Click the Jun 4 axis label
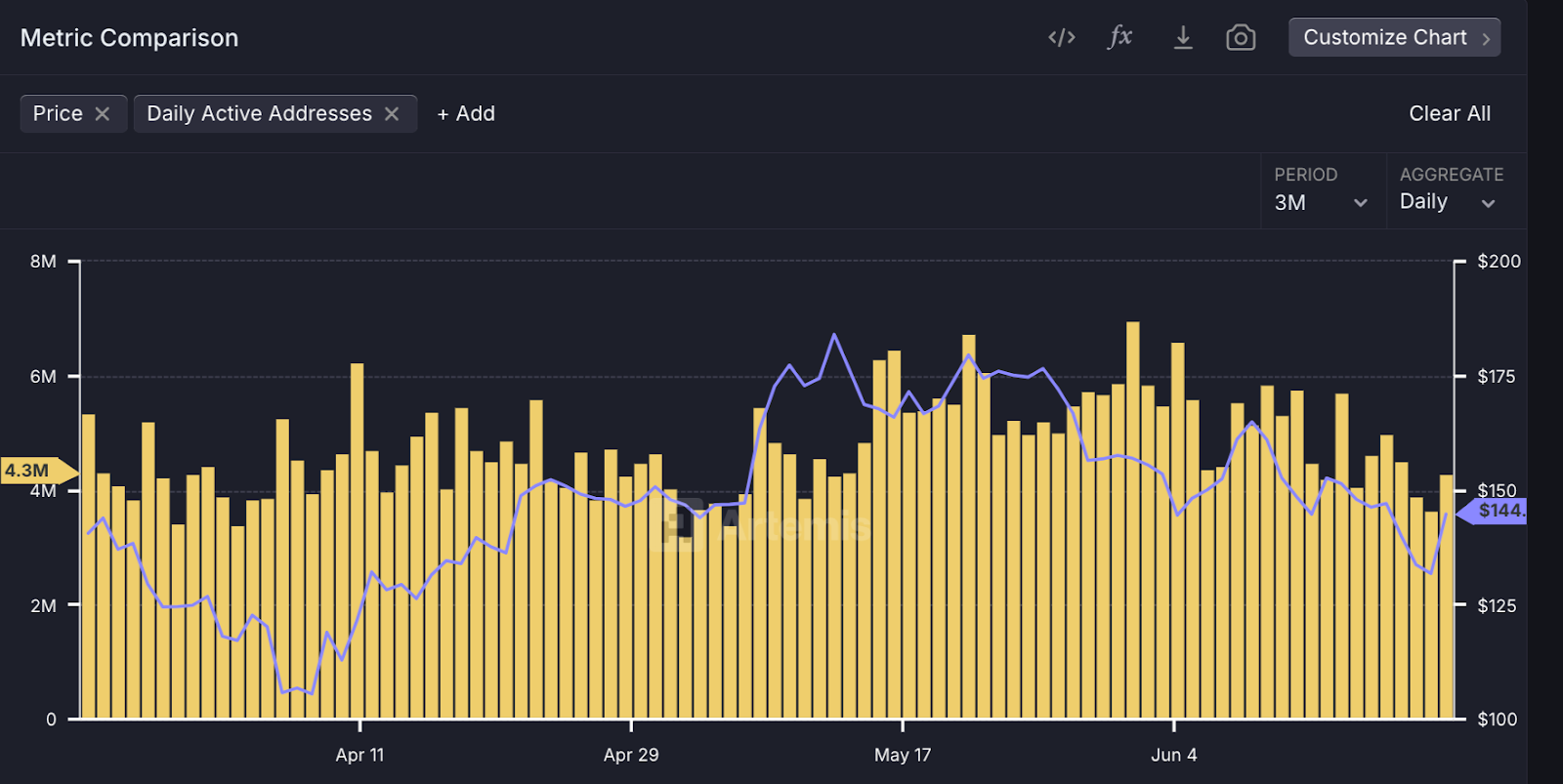1563x784 pixels. [1173, 755]
